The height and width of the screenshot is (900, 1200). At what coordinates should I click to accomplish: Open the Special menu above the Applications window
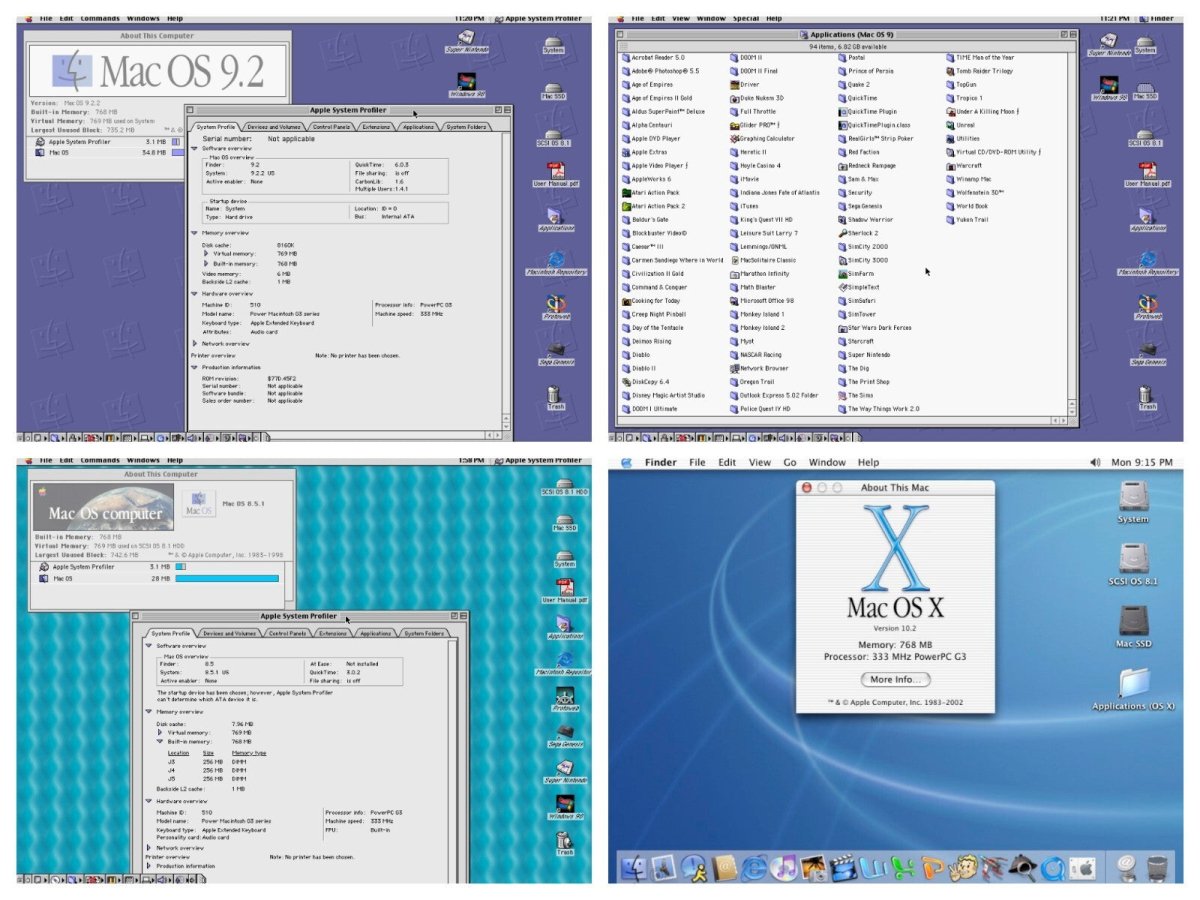(x=745, y=18)
